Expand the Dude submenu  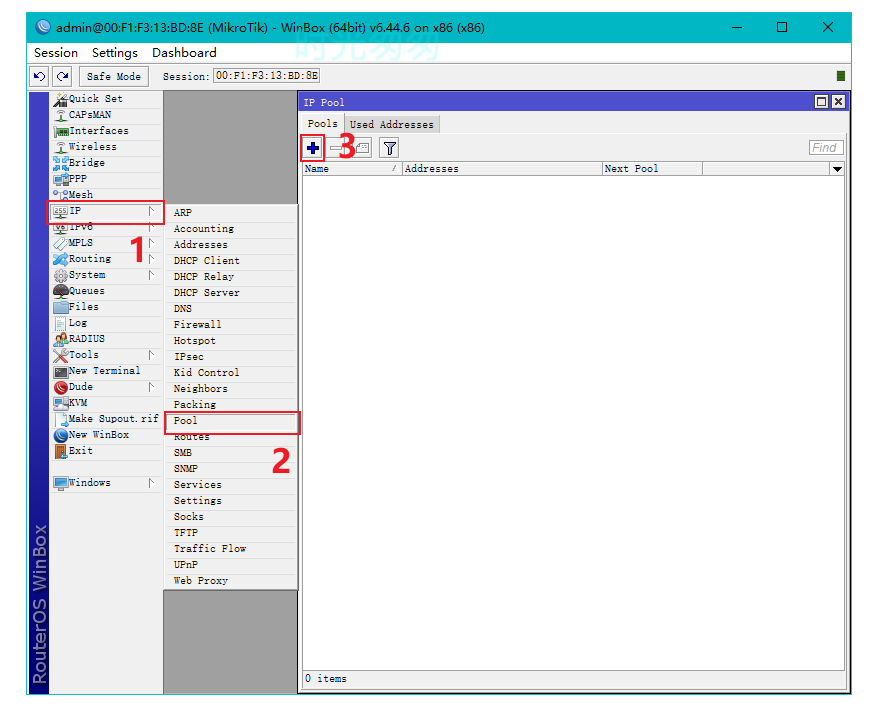click(106, 387)
